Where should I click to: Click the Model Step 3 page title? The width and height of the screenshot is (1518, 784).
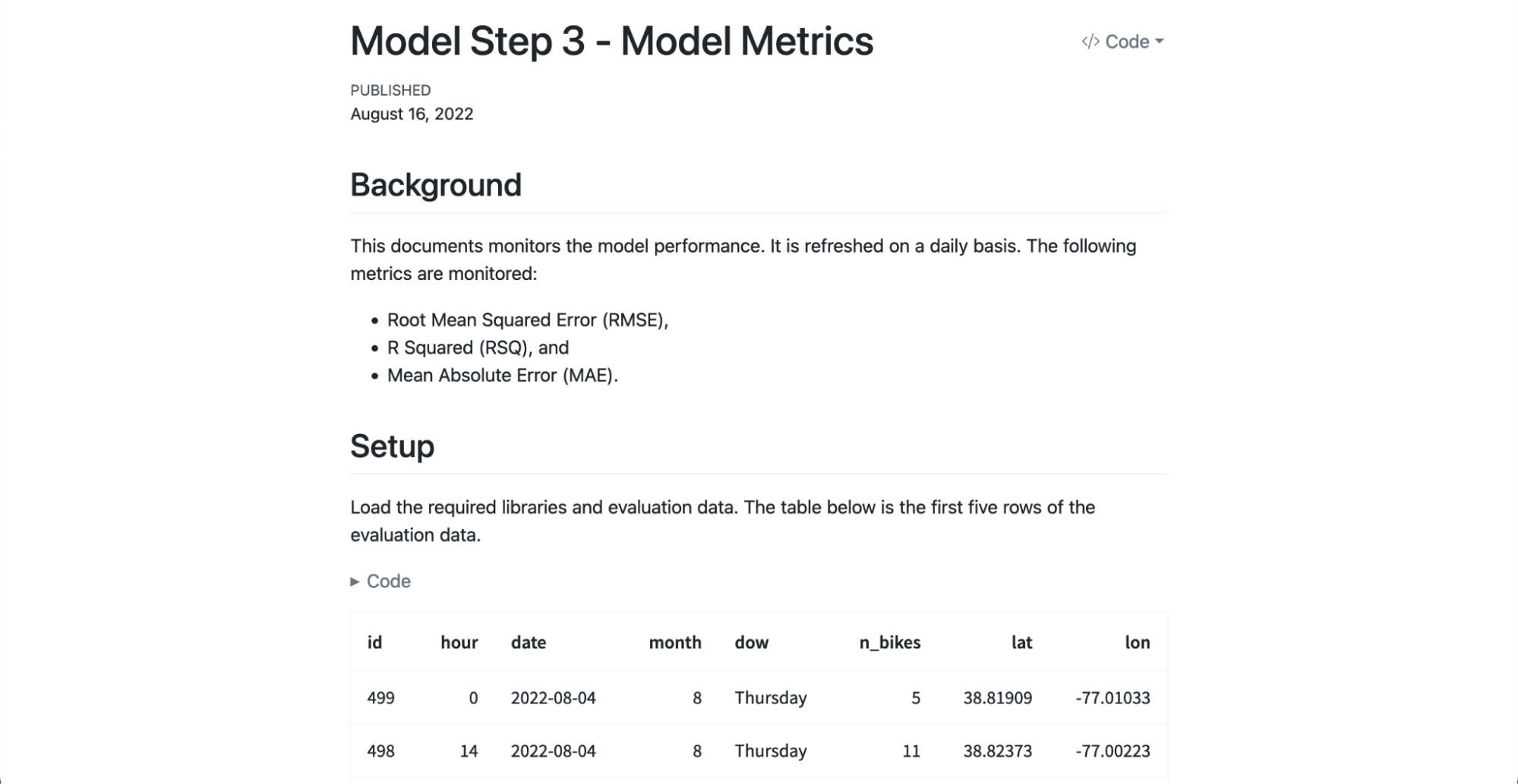tap(611, 41)
